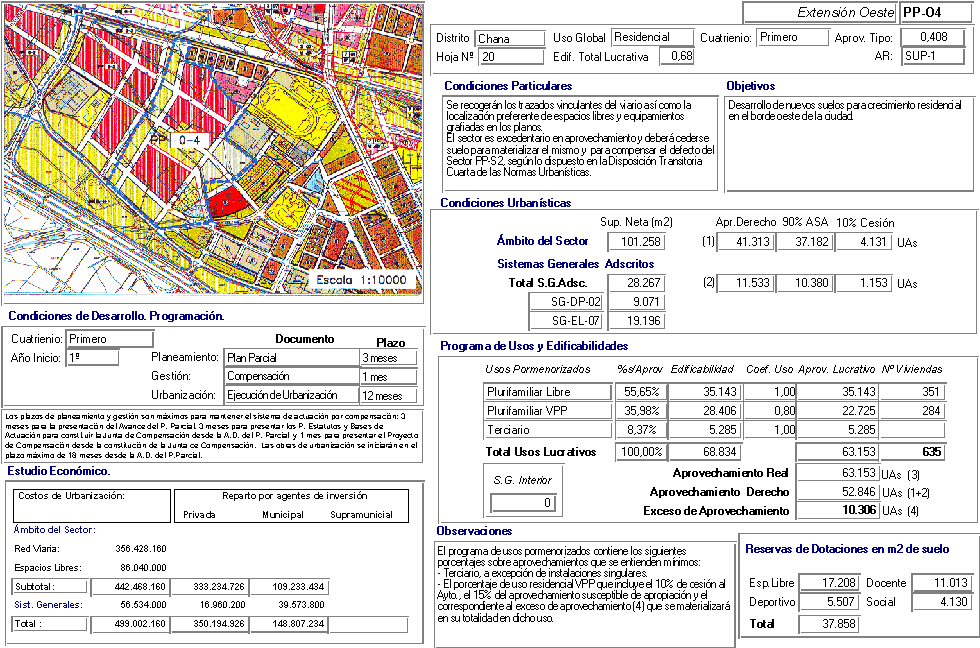Viewport: 980px width, 648px height.
Task: Click the PP-O4 sector code box
Action: click(x=937, y=13)
